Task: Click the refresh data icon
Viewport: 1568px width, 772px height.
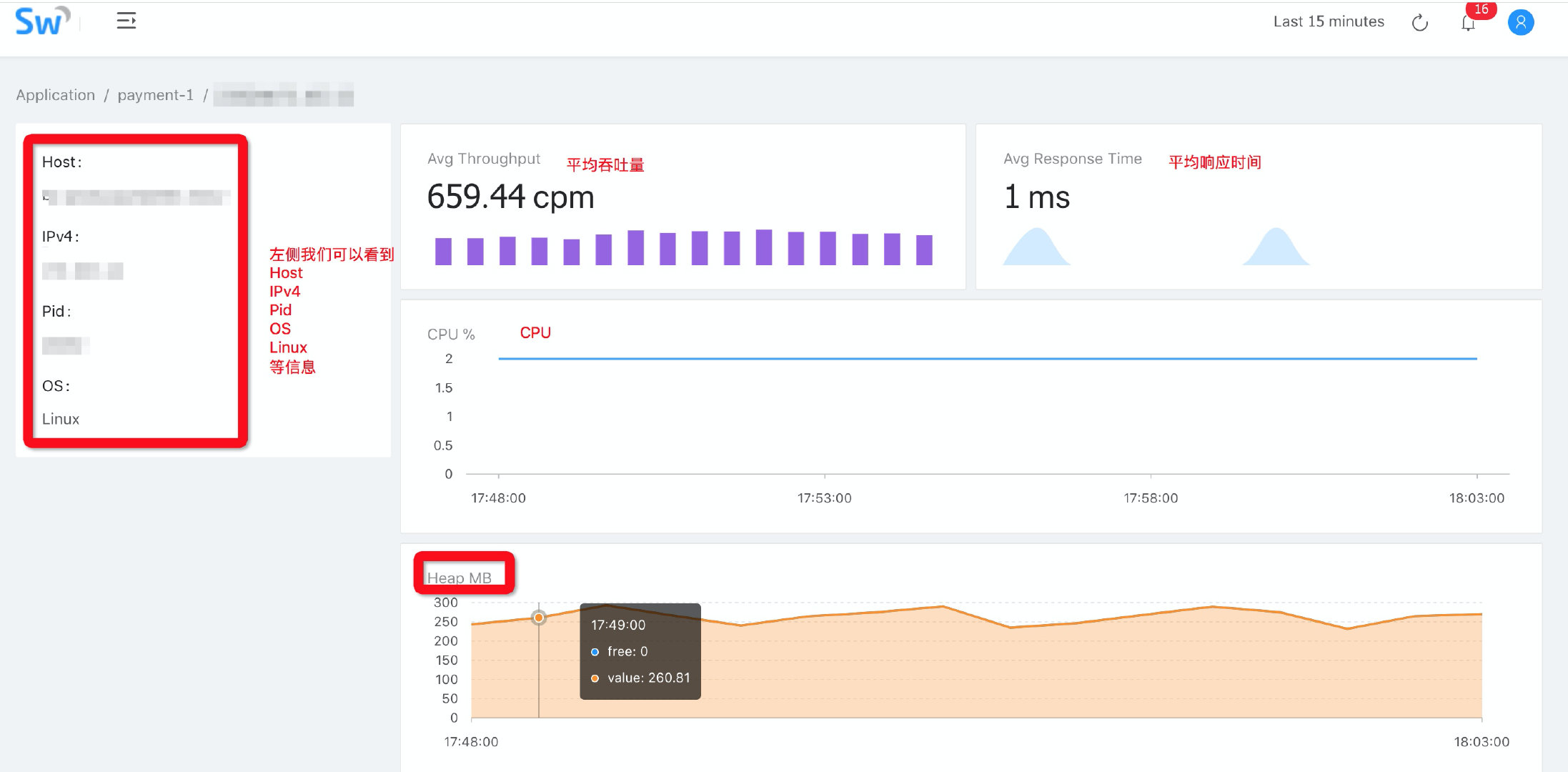Action: [x=1419, y=23]
